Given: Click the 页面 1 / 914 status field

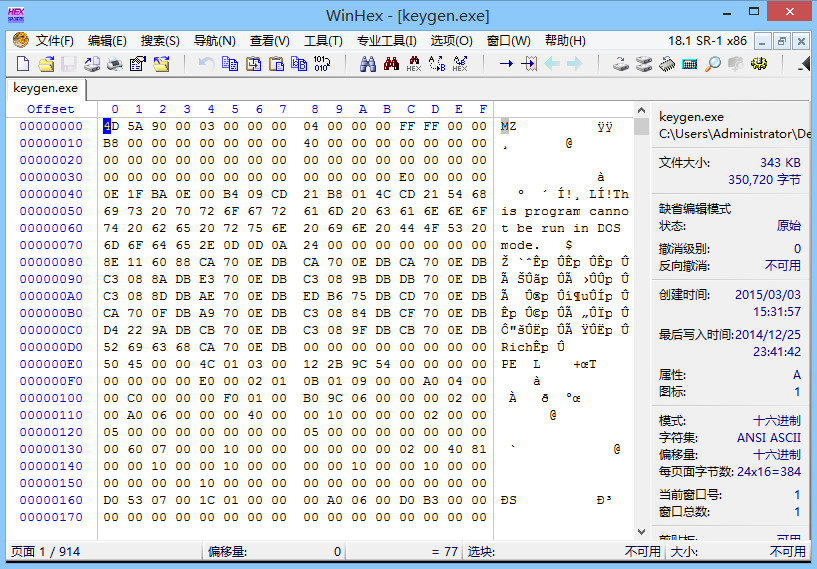Looking at the screenshot, I should click(x=103, y=551).
